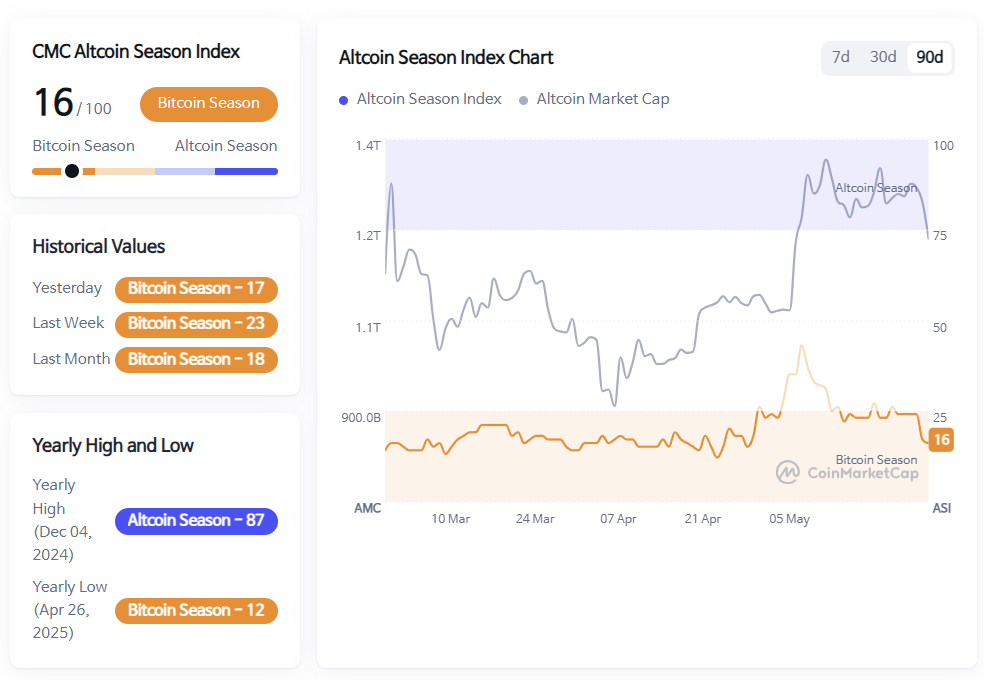
Task: Click the 10 Mar date axis label
Action: click(451, 519)
